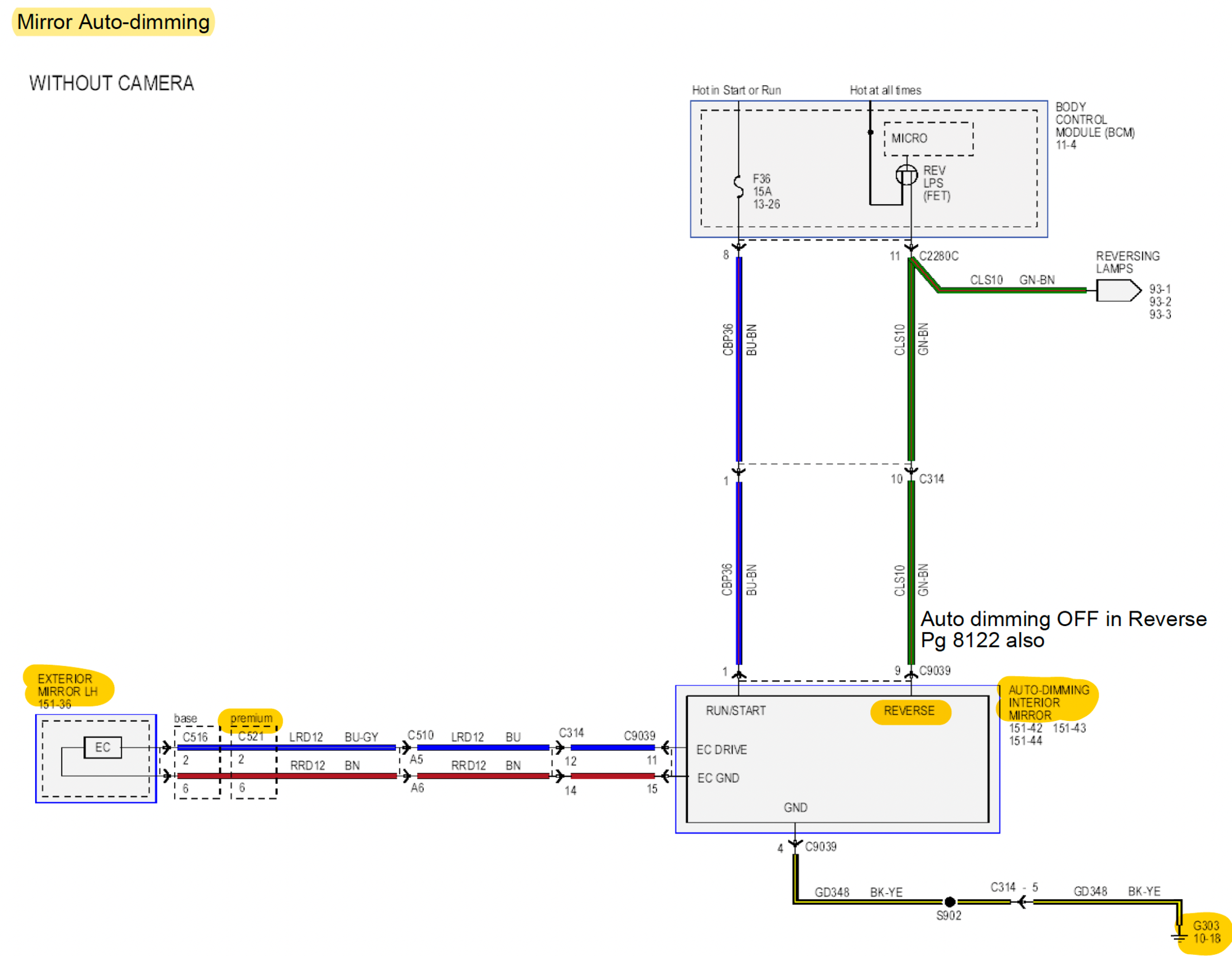1232x956 pixels.
Task: Click the REV LPS FET circle symbol
Action: tap(906, 176)
